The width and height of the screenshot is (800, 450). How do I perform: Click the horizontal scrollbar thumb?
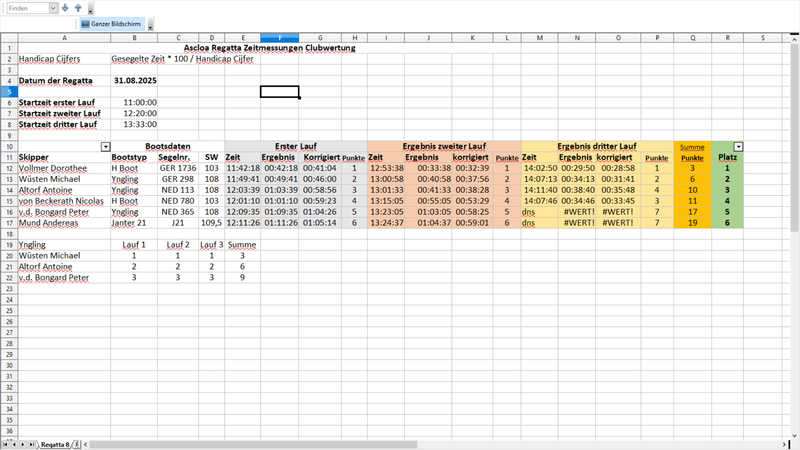click(x=254, y=444)
